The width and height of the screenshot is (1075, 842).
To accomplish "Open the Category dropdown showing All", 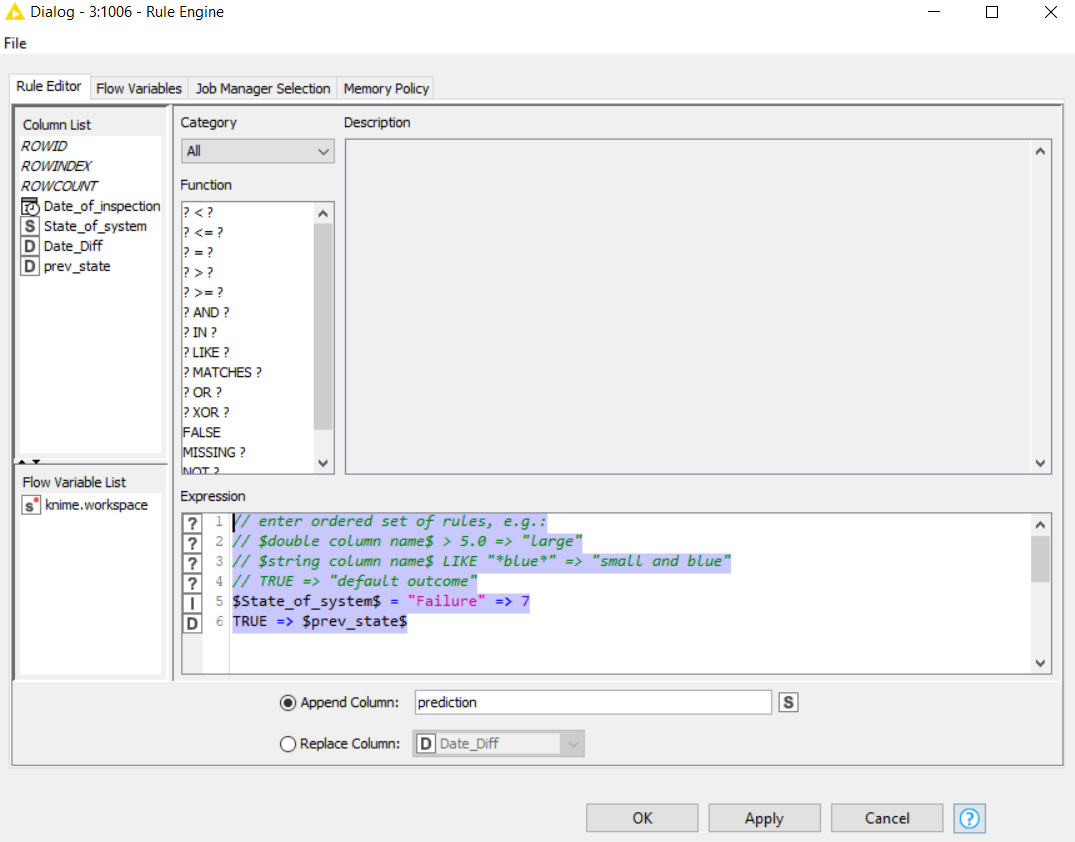I will pos(258,151).
